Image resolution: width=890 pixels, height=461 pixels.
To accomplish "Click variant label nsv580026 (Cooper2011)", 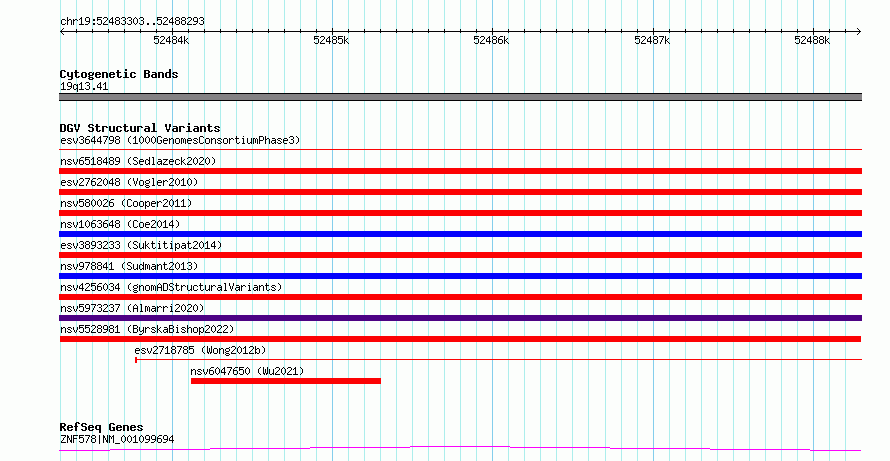I will point(126,203).
